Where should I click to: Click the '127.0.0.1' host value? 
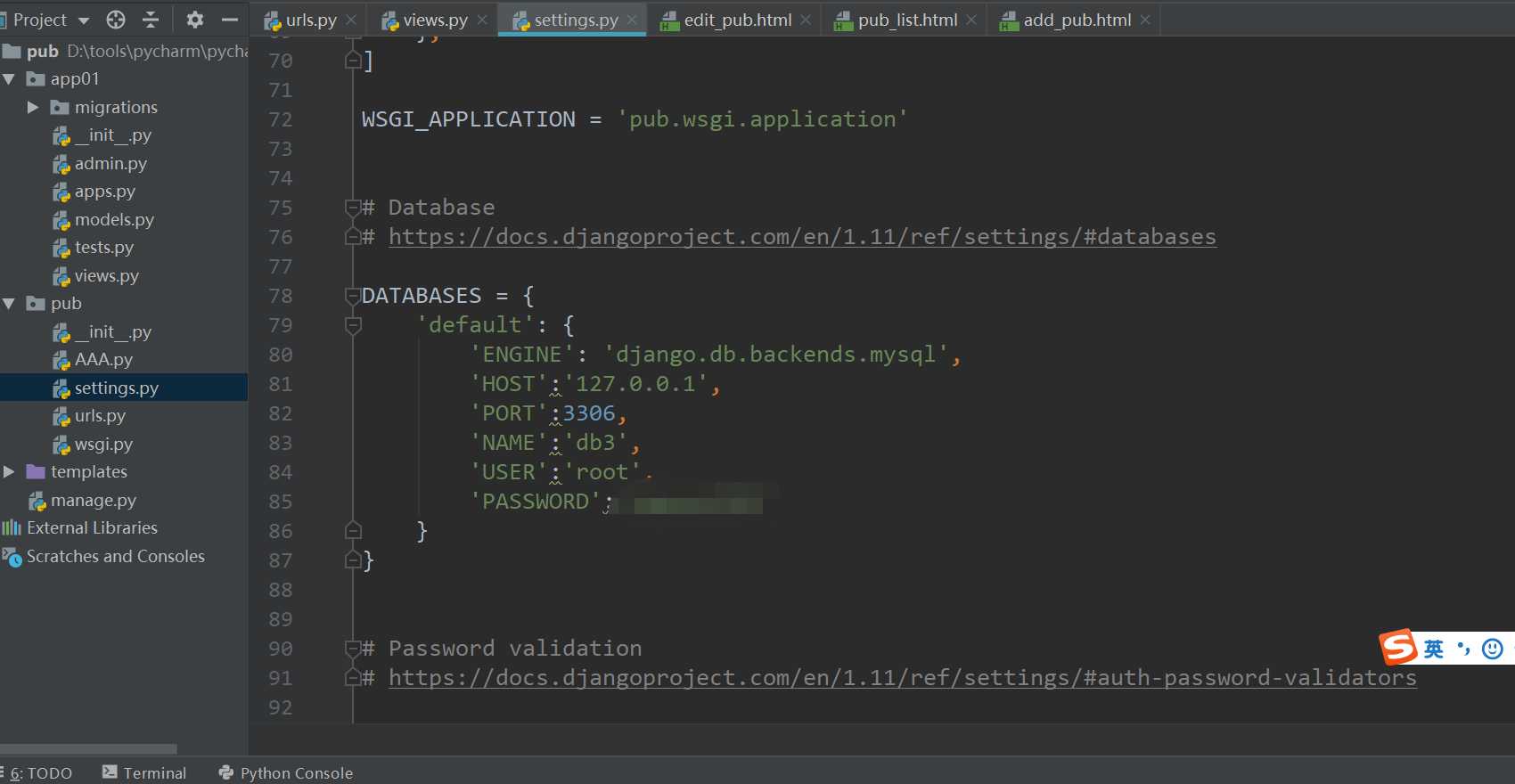tap(635, 384)
